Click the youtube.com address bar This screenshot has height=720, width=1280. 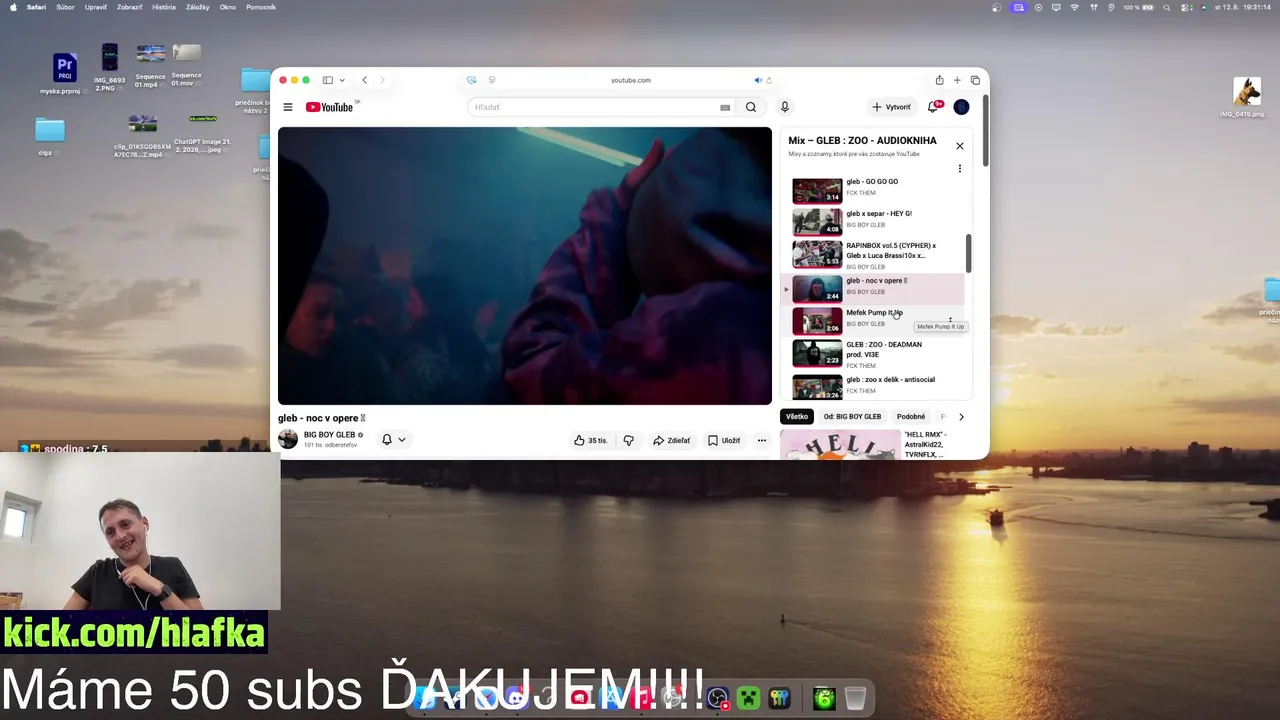(631, 80)
